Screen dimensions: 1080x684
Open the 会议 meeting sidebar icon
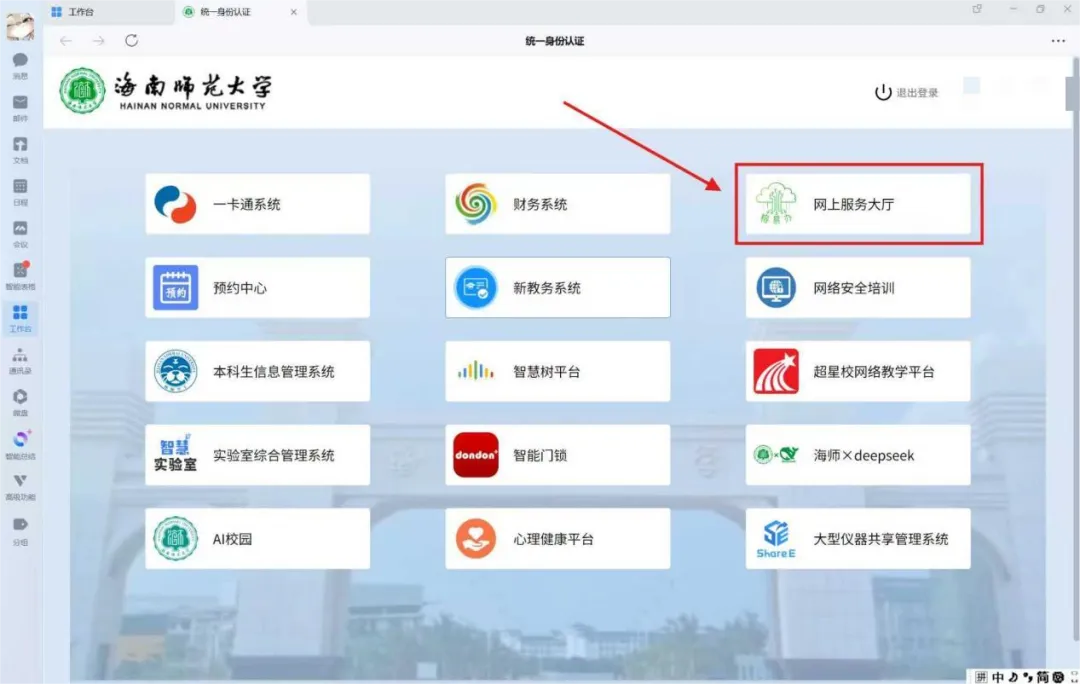coord(20,234)
